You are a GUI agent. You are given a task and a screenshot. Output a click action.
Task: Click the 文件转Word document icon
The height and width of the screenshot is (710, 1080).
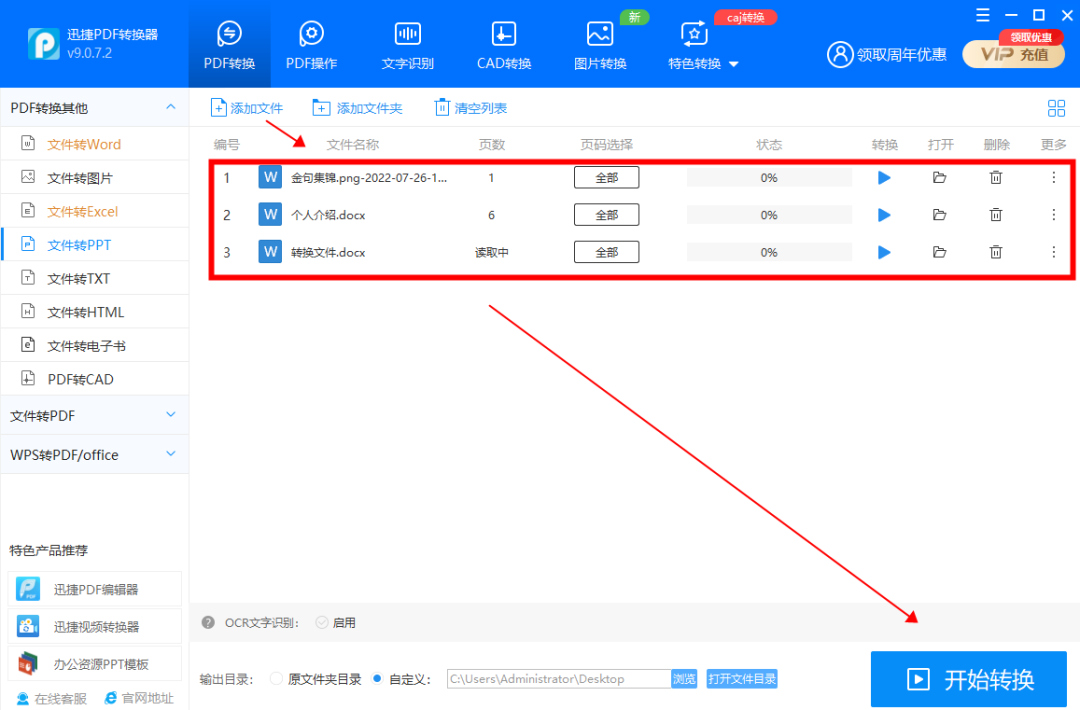[28, 143]
